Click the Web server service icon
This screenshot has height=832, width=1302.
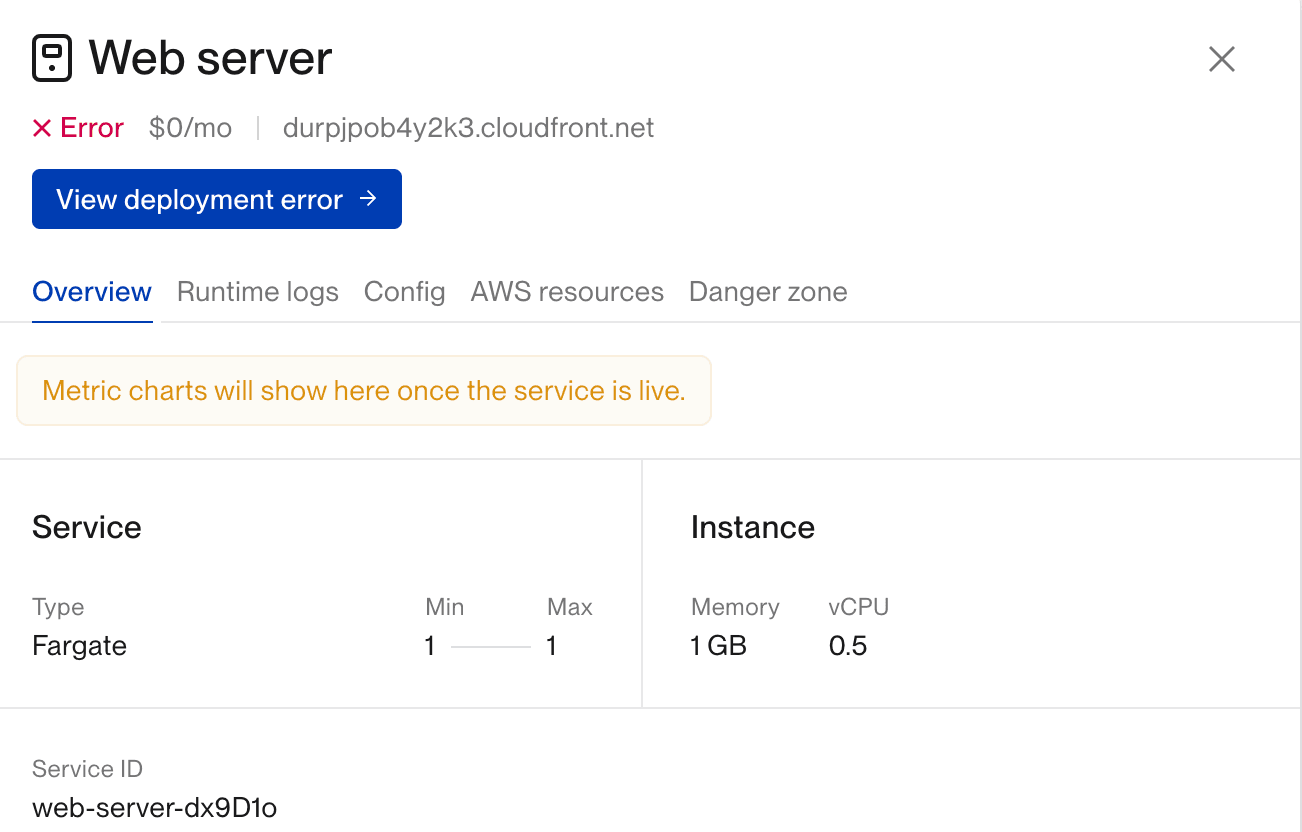pyautogui.click(x=52, y=58)
